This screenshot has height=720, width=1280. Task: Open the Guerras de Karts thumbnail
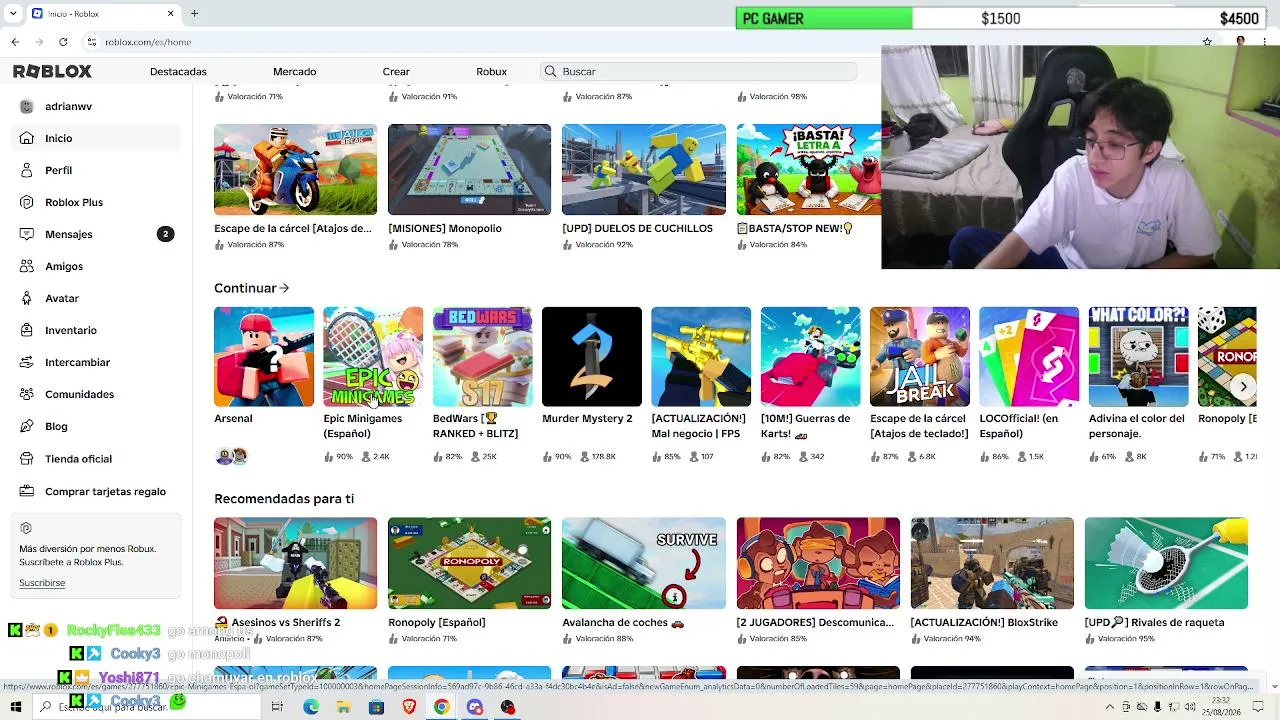coord(810,357)
